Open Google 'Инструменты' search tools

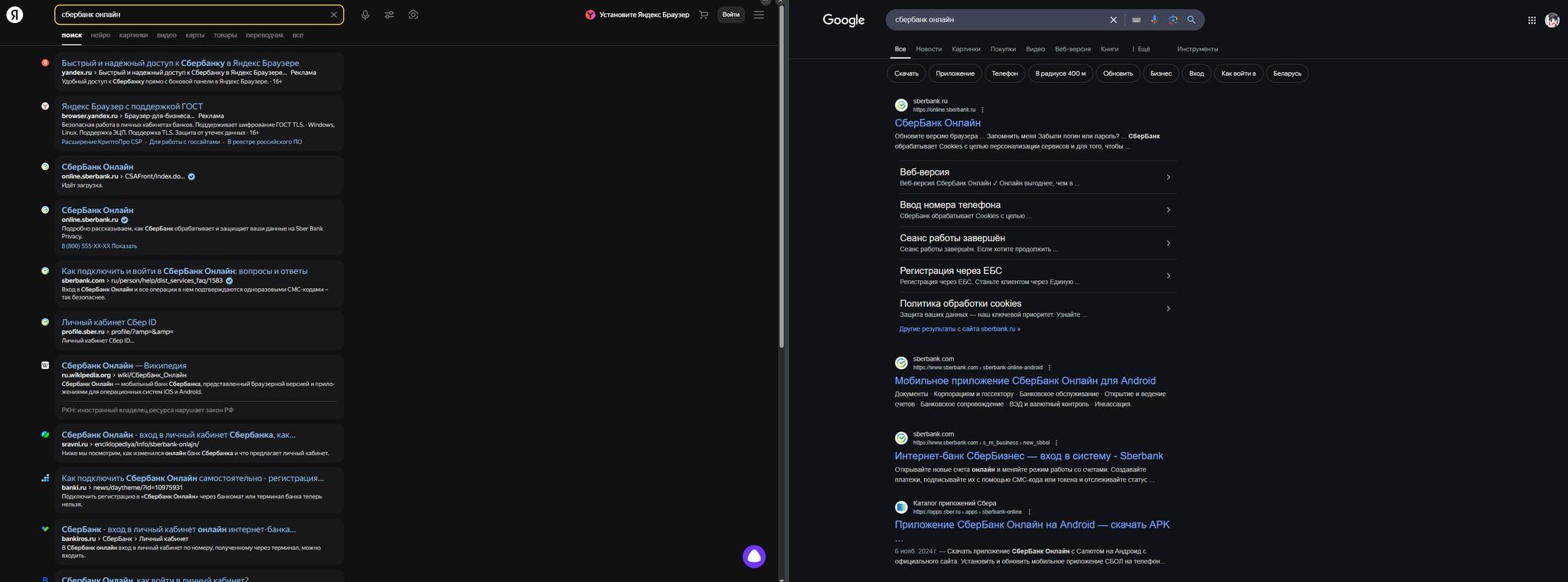pyautogui.click(x=1197, y=49)
